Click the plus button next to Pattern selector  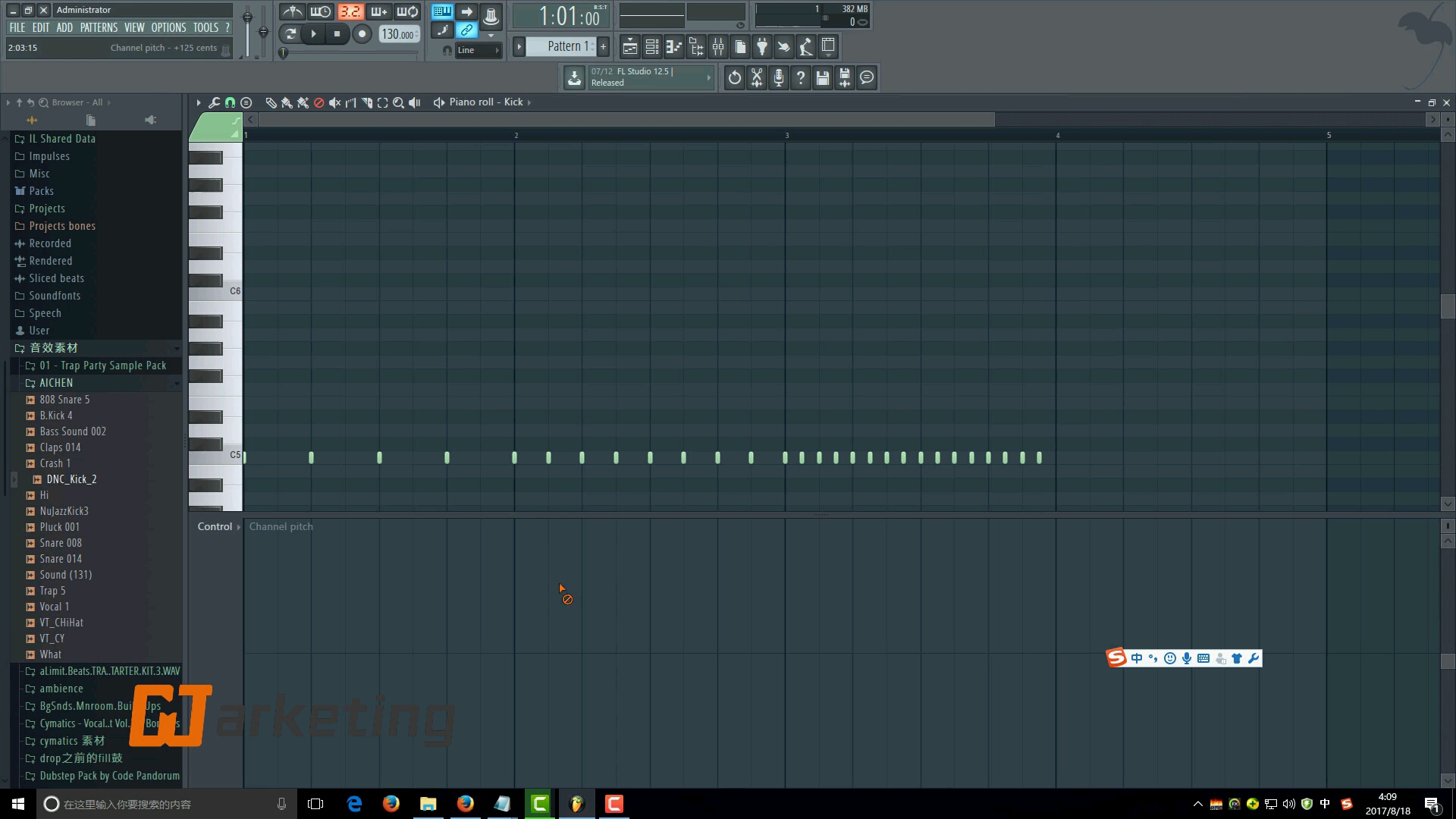coord(602,46)
